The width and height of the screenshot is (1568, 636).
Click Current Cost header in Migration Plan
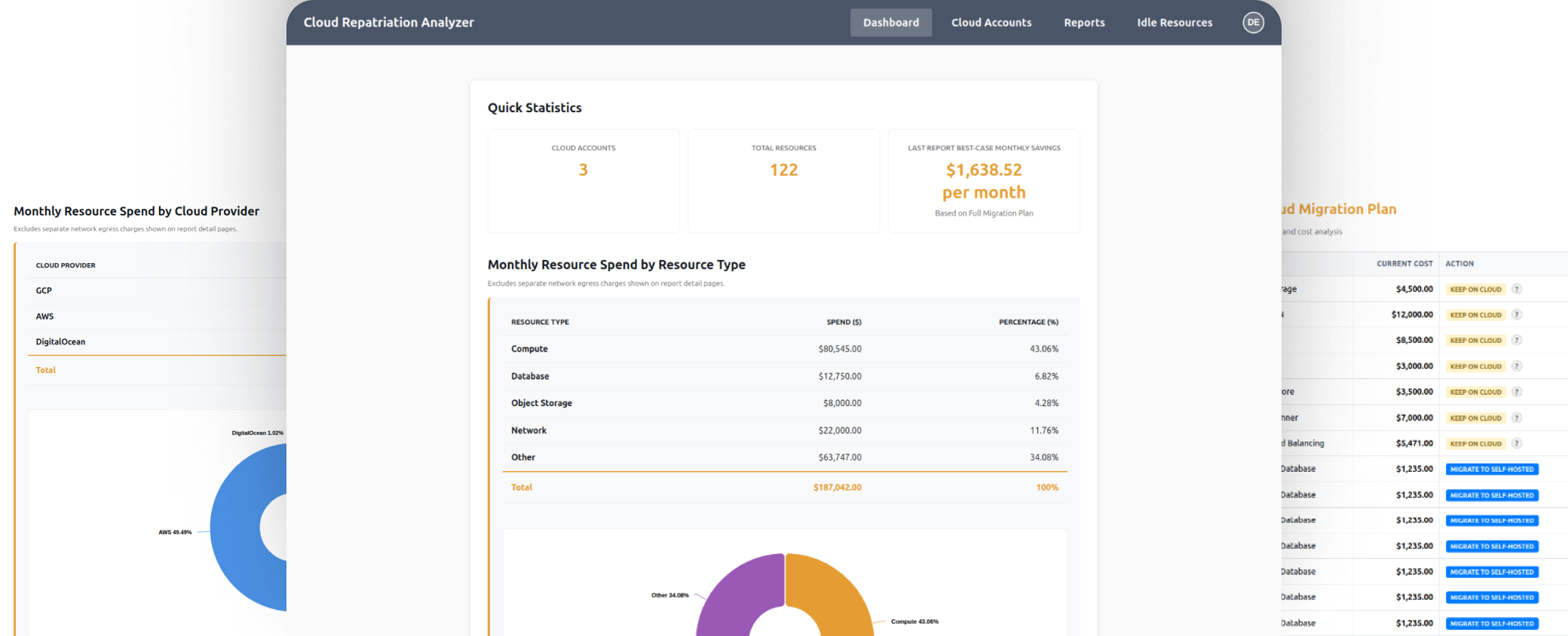[1404, 264]
